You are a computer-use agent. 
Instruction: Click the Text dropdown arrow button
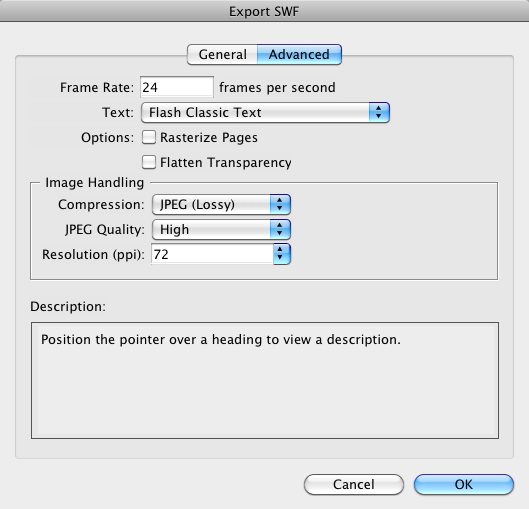click(379, 113)
